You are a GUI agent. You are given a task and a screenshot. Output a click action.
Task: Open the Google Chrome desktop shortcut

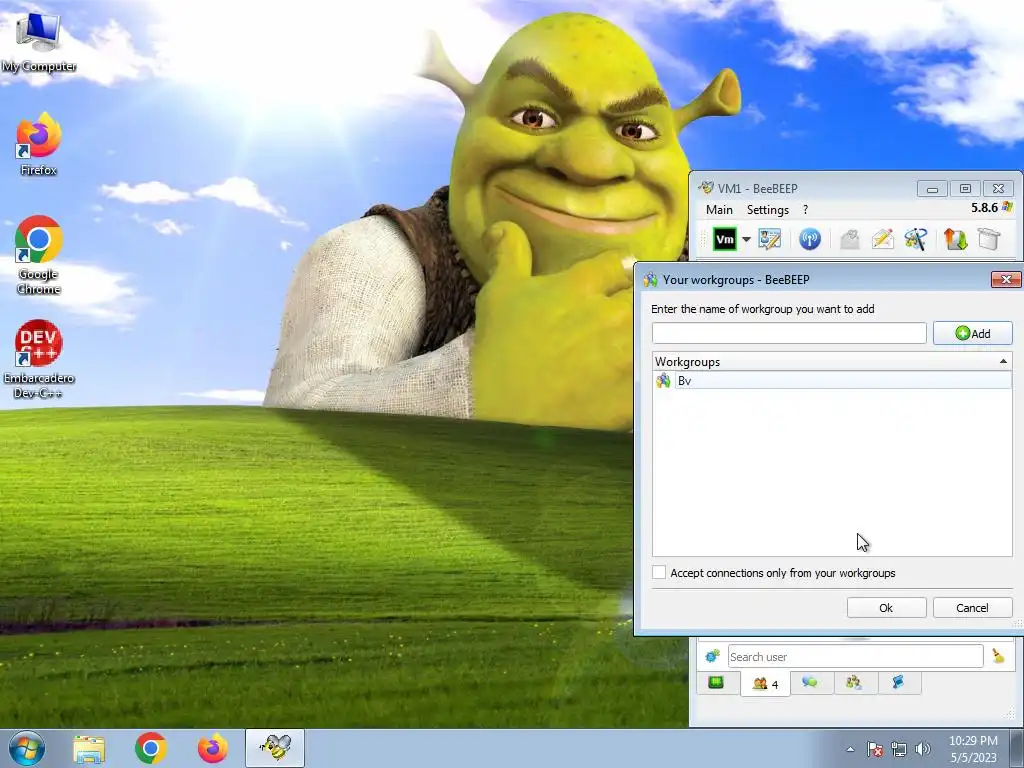pyautogui.click(x=39, y=256)
